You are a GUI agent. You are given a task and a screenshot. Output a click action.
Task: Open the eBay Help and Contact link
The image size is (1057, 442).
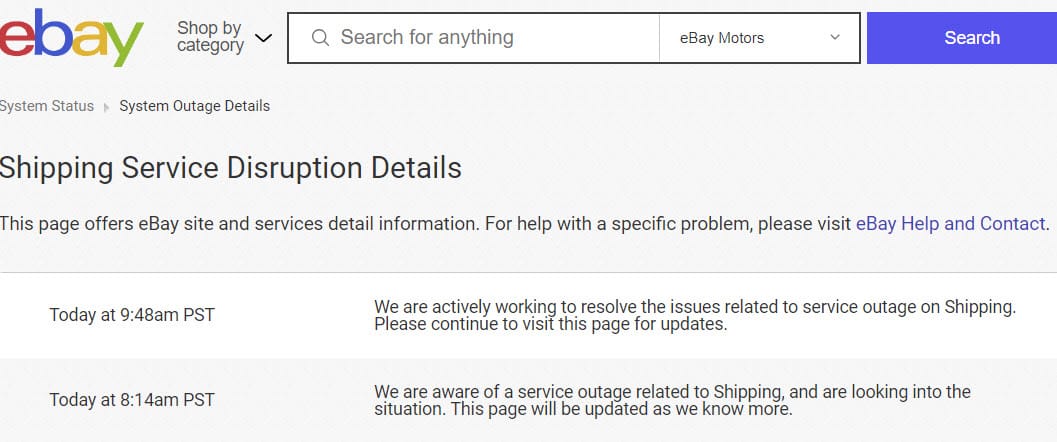click(950, 224)
